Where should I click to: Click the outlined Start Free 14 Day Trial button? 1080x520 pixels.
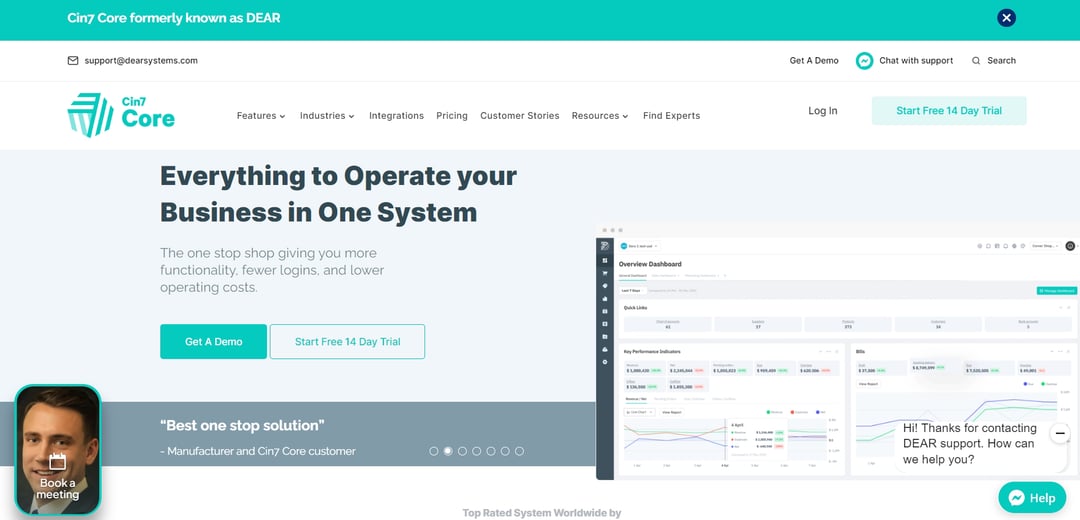click(x=347, y=342)
